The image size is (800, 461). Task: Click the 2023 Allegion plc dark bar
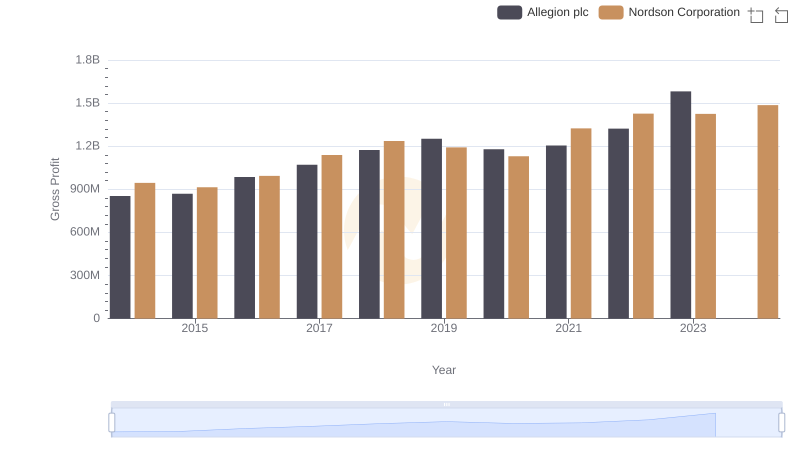(x=681, y=205)
